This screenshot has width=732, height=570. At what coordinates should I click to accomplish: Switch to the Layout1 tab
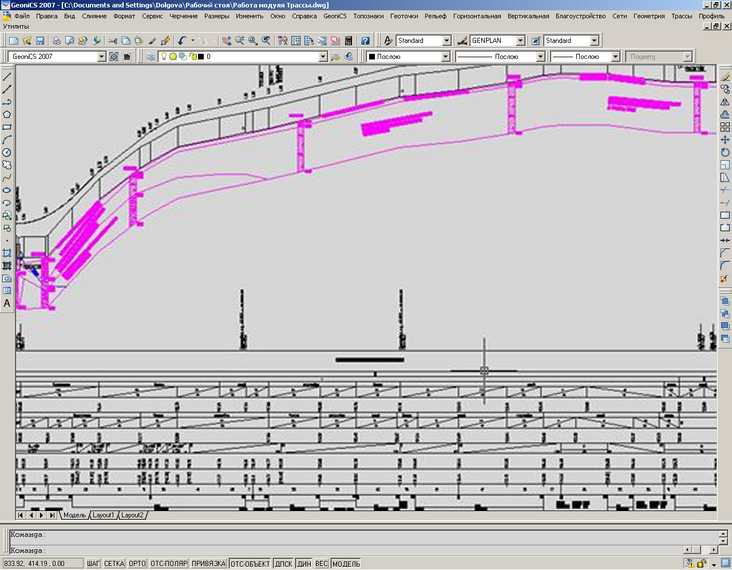point(103,515)
